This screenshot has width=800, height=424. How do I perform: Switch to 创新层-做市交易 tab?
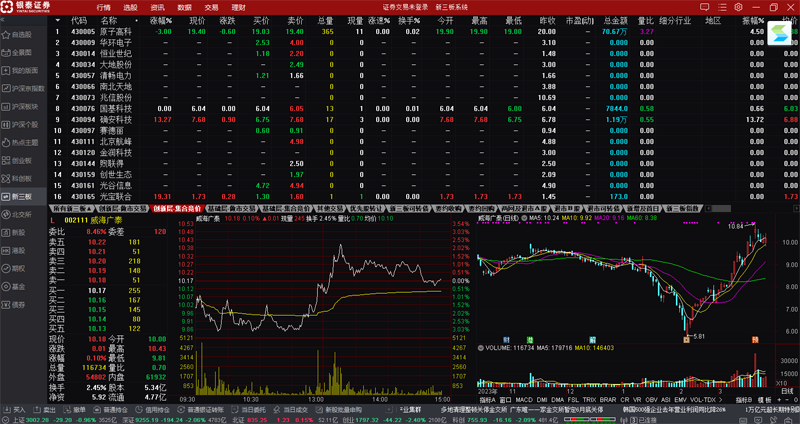[x=122, y=209]
